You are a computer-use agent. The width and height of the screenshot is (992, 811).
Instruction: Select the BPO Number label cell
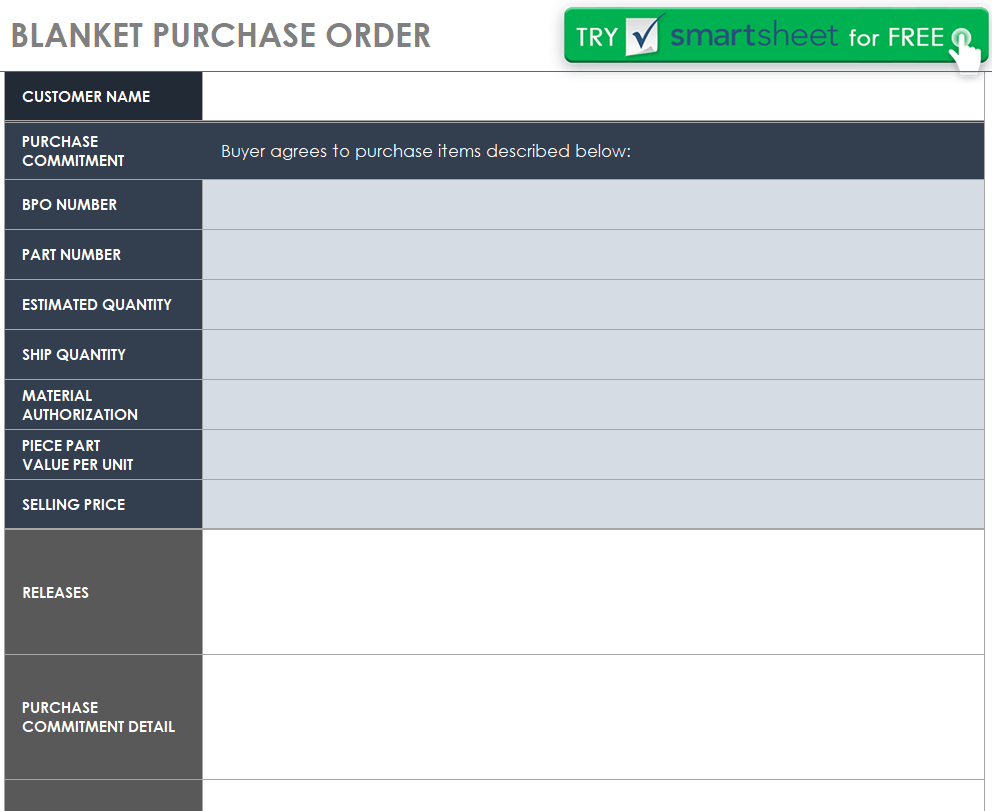pyautogui.click(x=103, y=205)
